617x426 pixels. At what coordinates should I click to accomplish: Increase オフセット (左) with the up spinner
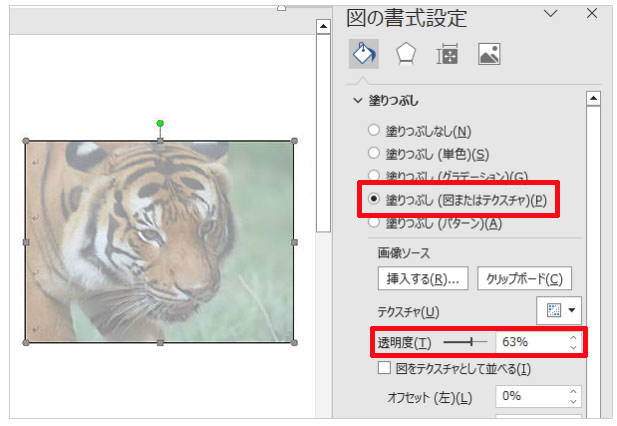pyautogui.click(x=573, y=391)
